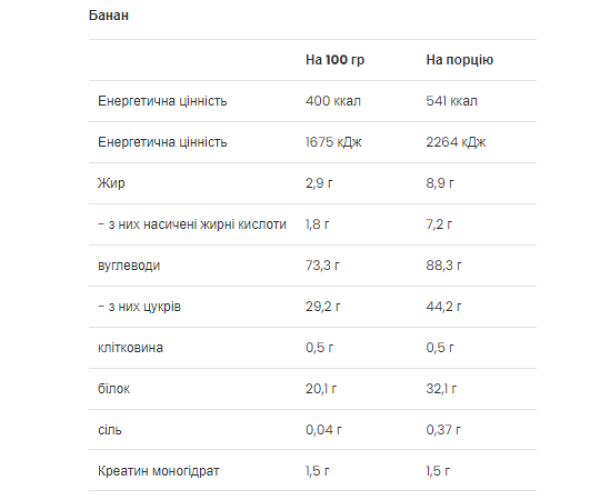Click the 2264 кДж per-serving value
Screen dimensions: 600x500
[455, 142]
